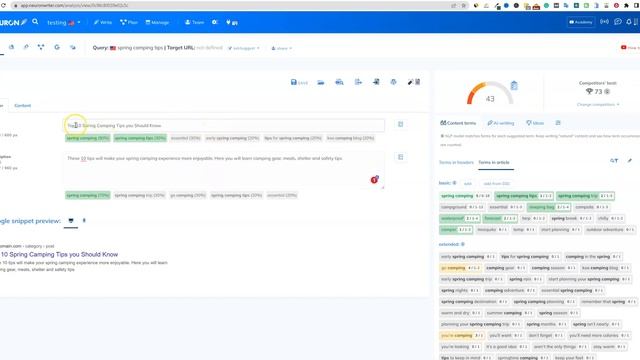640x360 pixels.
Task: Click the 'not defined' target URL link
Action: coord(209,48)
